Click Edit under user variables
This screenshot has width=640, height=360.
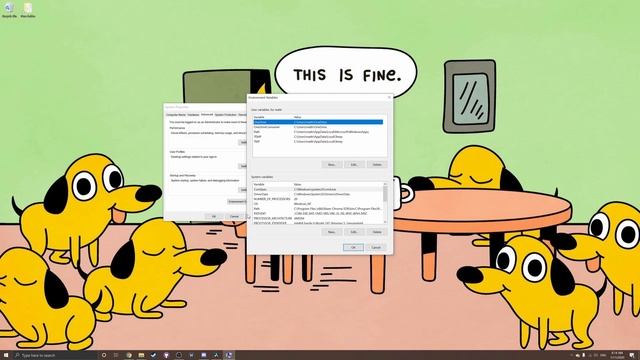click(x=354, y=164)
